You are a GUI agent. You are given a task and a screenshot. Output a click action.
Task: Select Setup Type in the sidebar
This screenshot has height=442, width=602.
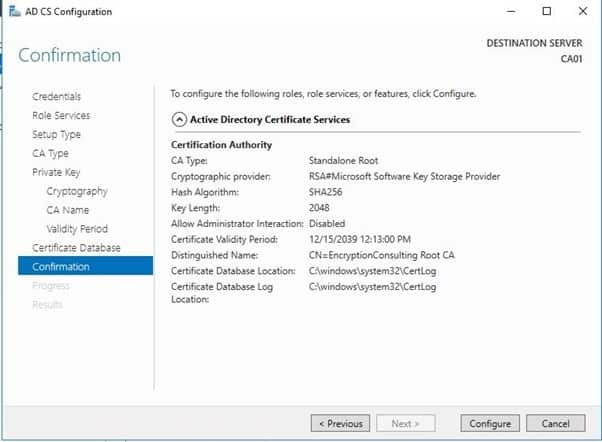click(56, 135)
